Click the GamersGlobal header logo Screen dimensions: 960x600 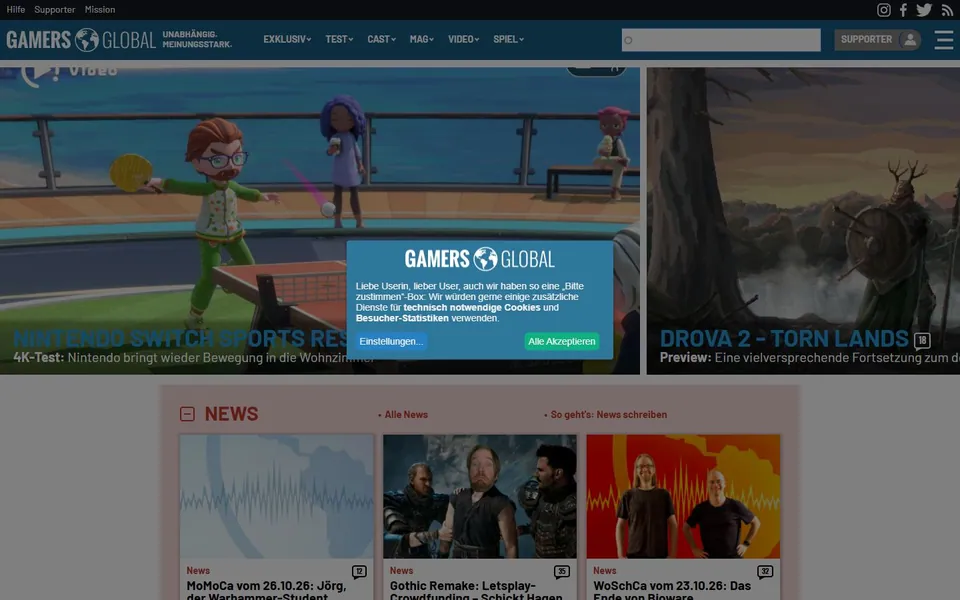click(81, 40)
